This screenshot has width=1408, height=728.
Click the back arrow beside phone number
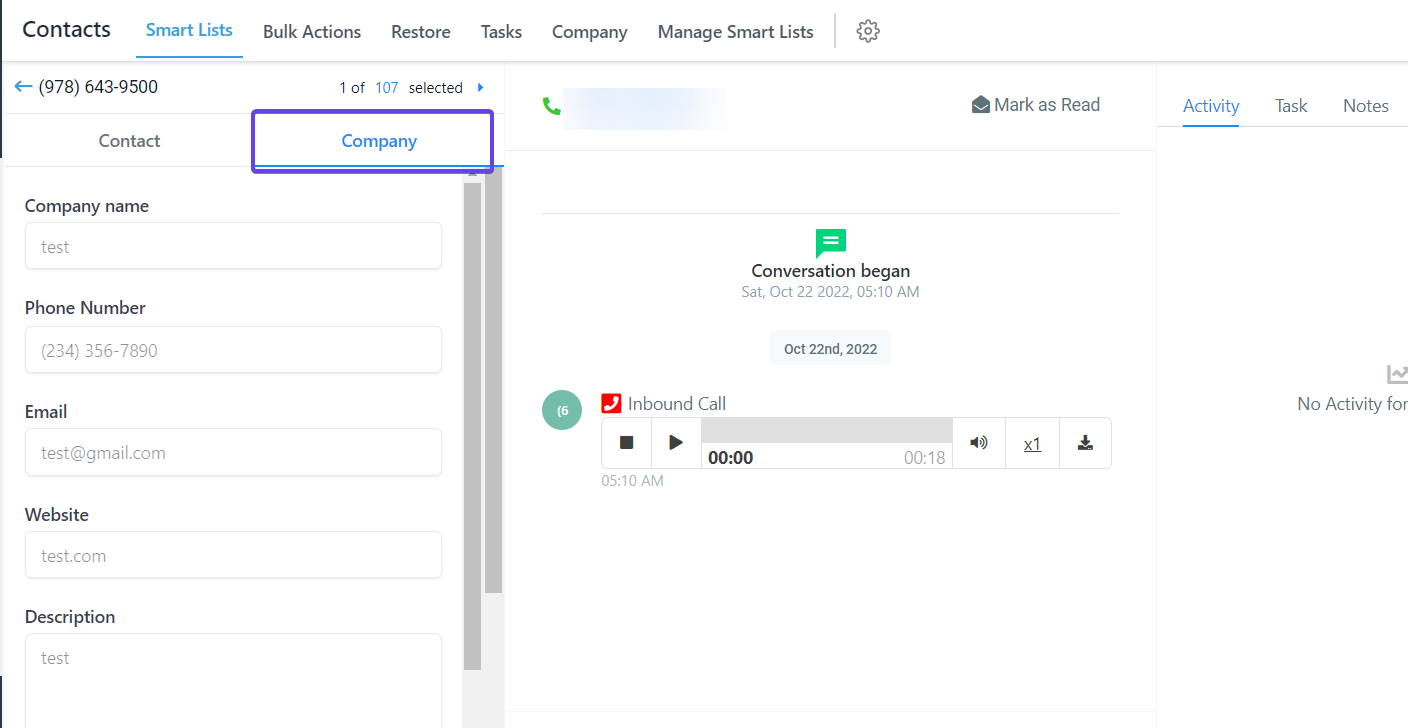pyautogui.click(x=24, y=87)
